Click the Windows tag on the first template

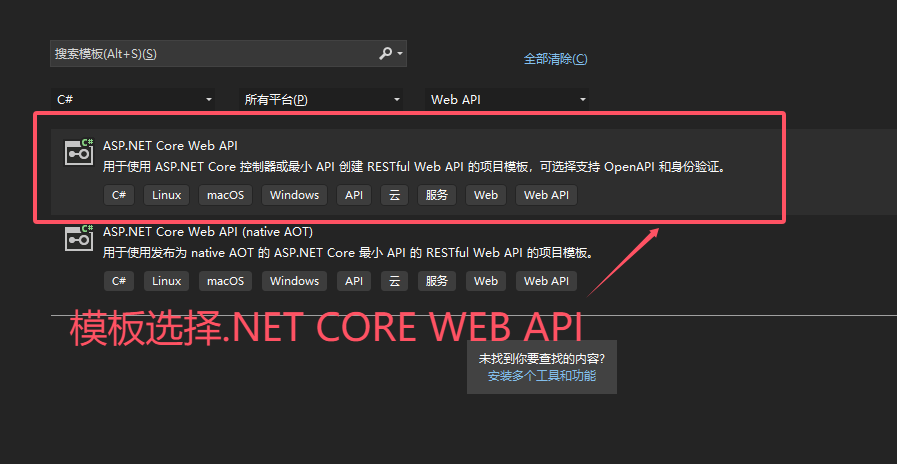pyautogui.click(x=294, y=195)
